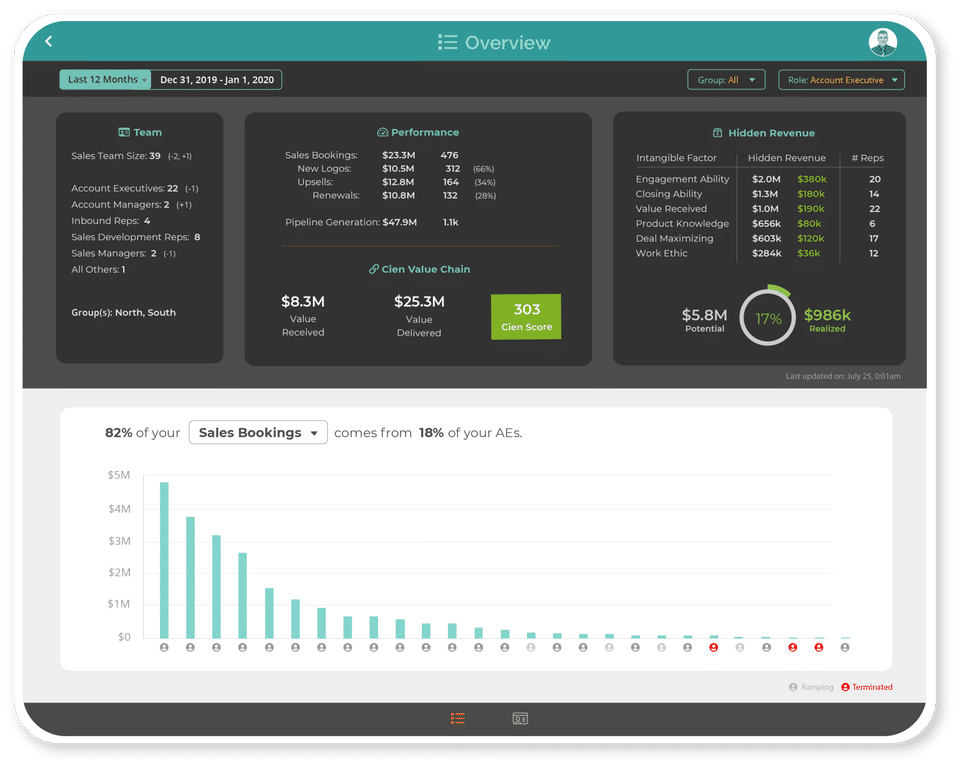This screenshot has width=960, height=767.
Task: Click Account Managers: 2
Action: click(120, 204)
